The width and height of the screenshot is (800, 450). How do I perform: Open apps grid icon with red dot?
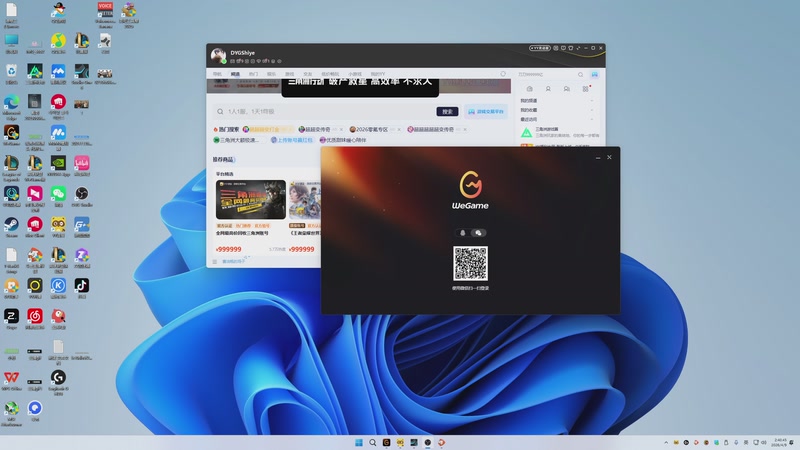(586, 89)
